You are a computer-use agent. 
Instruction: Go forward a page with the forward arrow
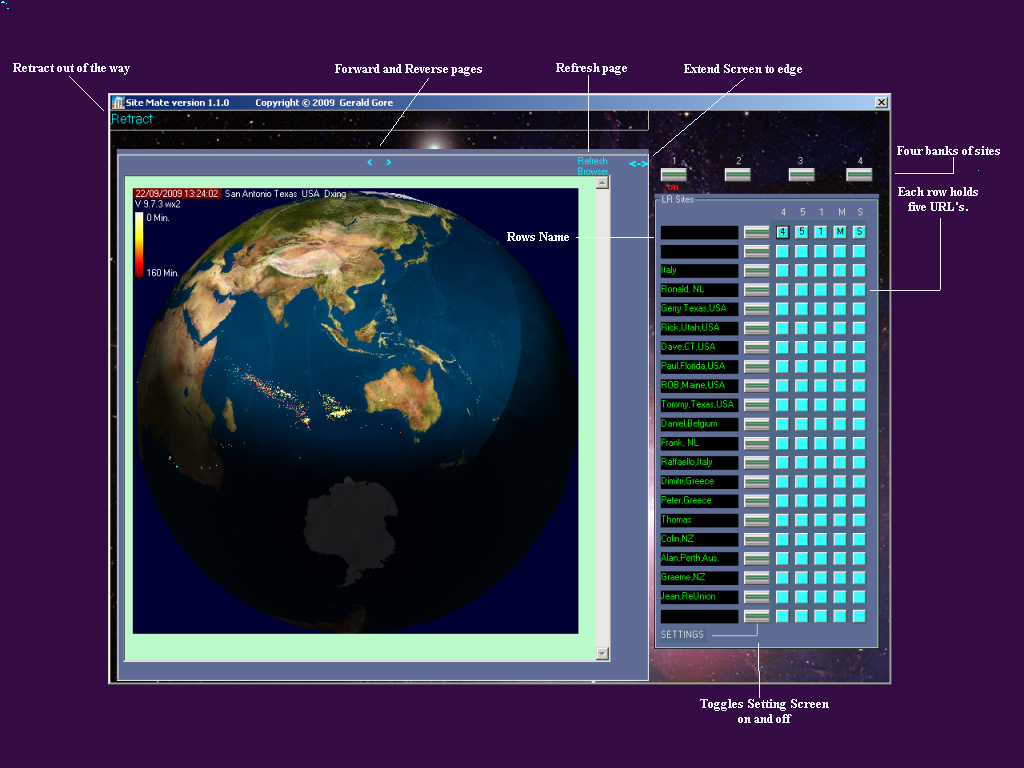point(389,162)
